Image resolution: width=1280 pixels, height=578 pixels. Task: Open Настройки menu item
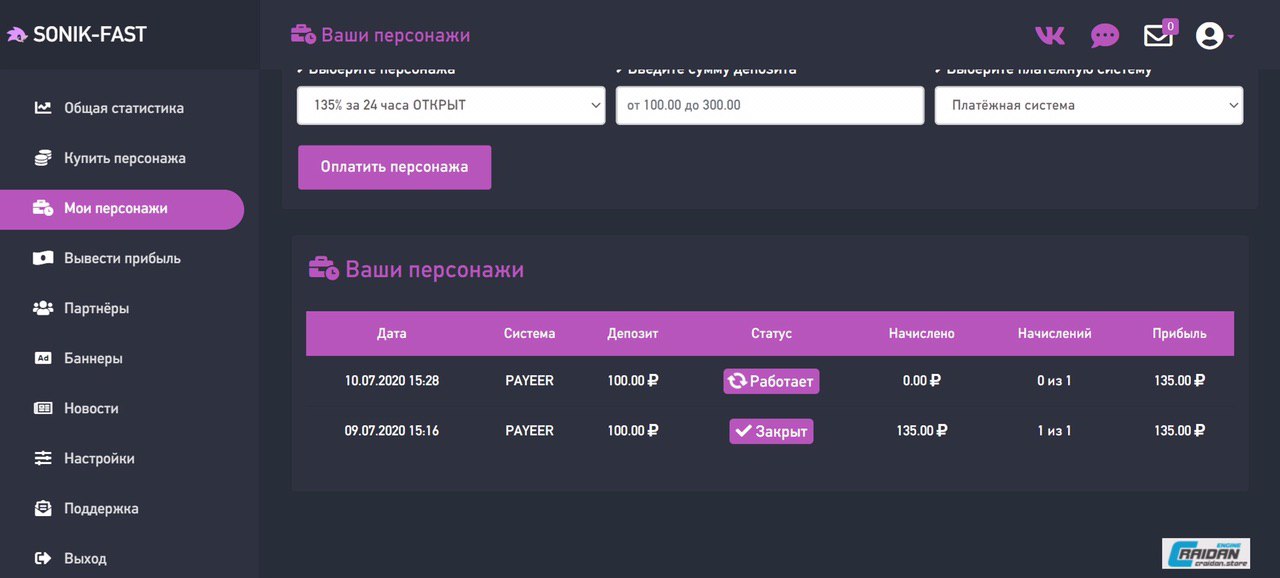pos(99,458)
